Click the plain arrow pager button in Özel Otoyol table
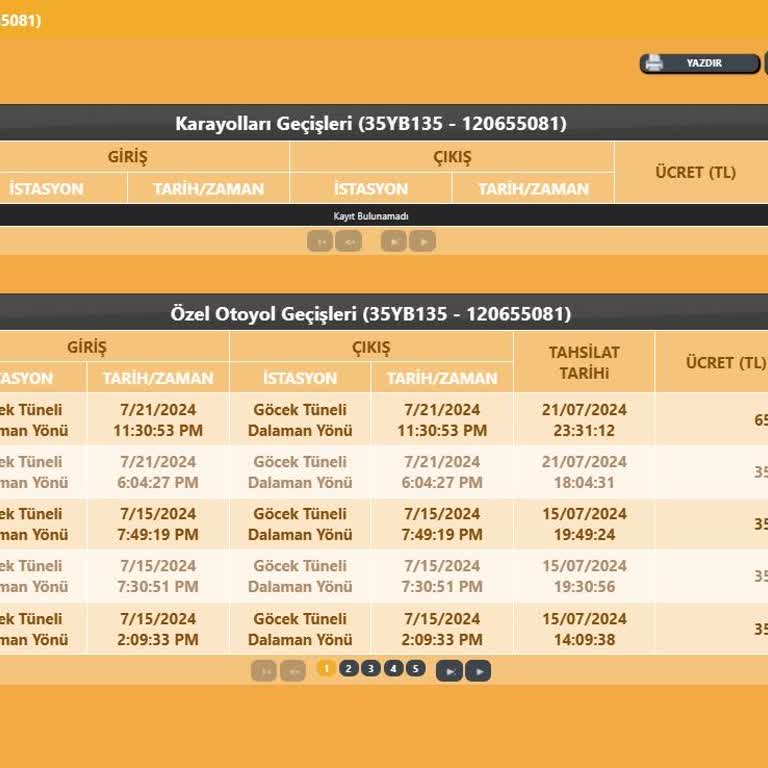 (478, 671)
